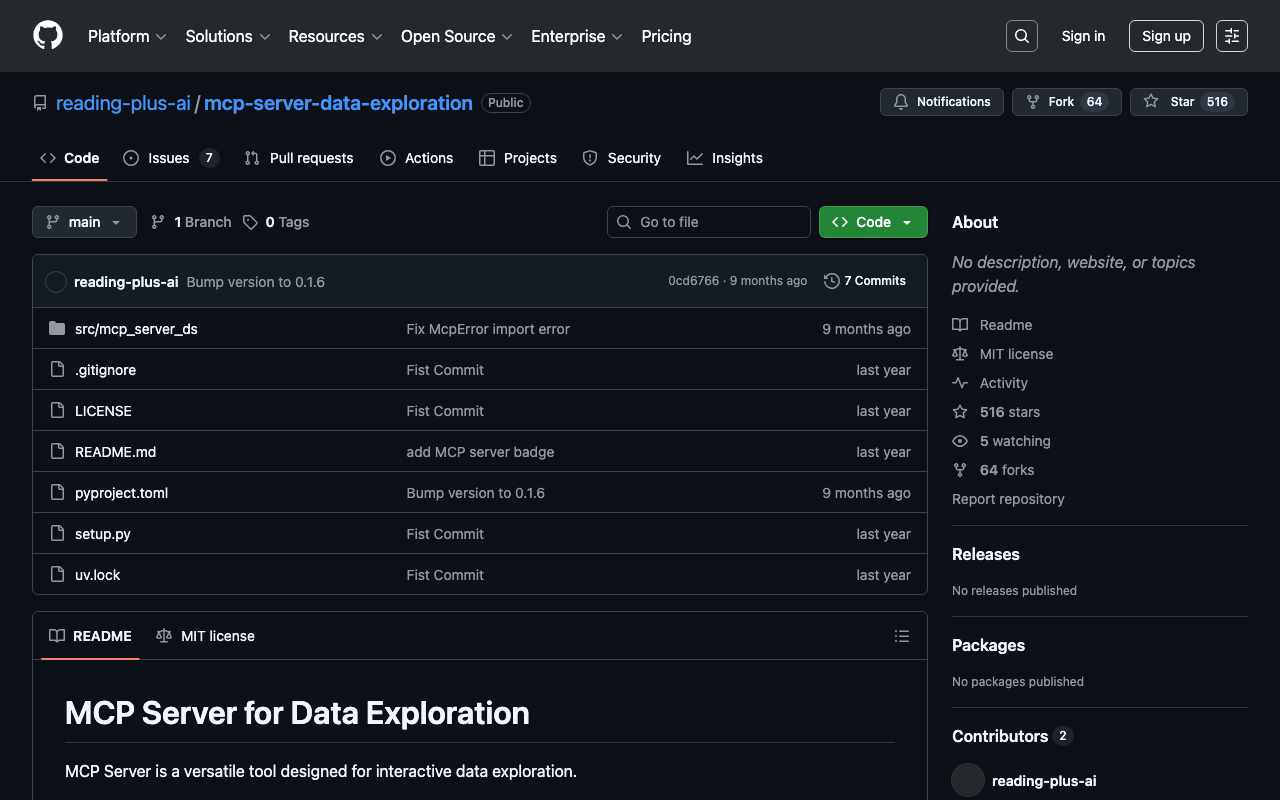Open the green Code dropdown

coord(872,222)
